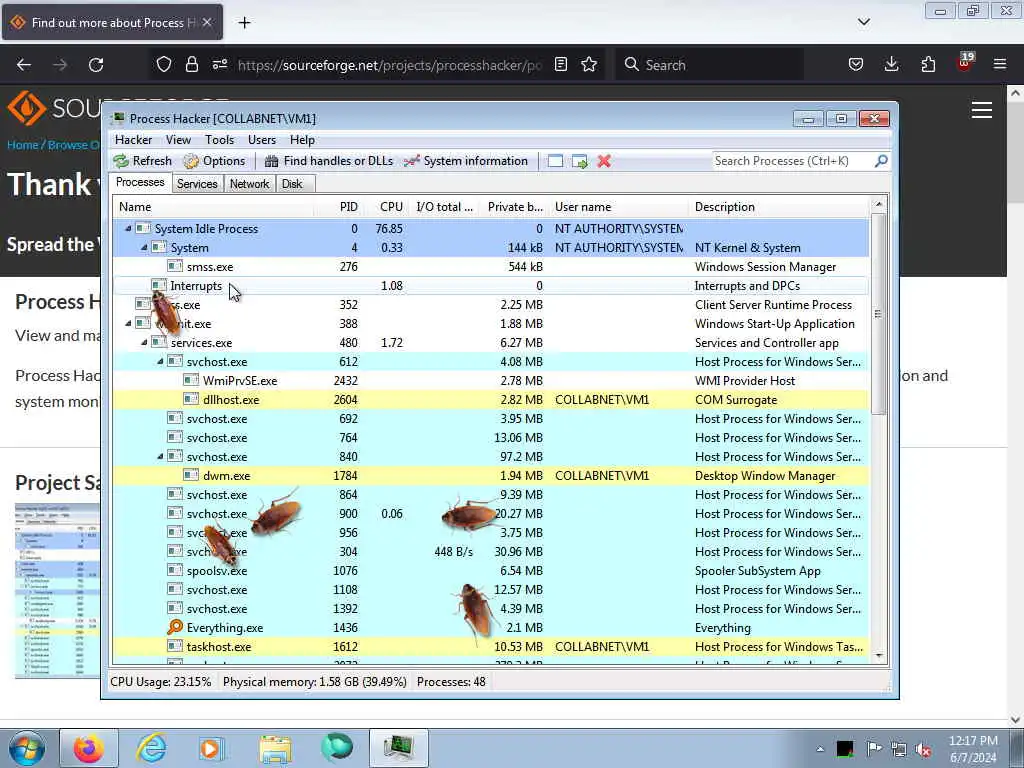Close the Process Hacker Firefox tab
The width and height of the screenshot is (1024, 768).
(x=207, y=22)
